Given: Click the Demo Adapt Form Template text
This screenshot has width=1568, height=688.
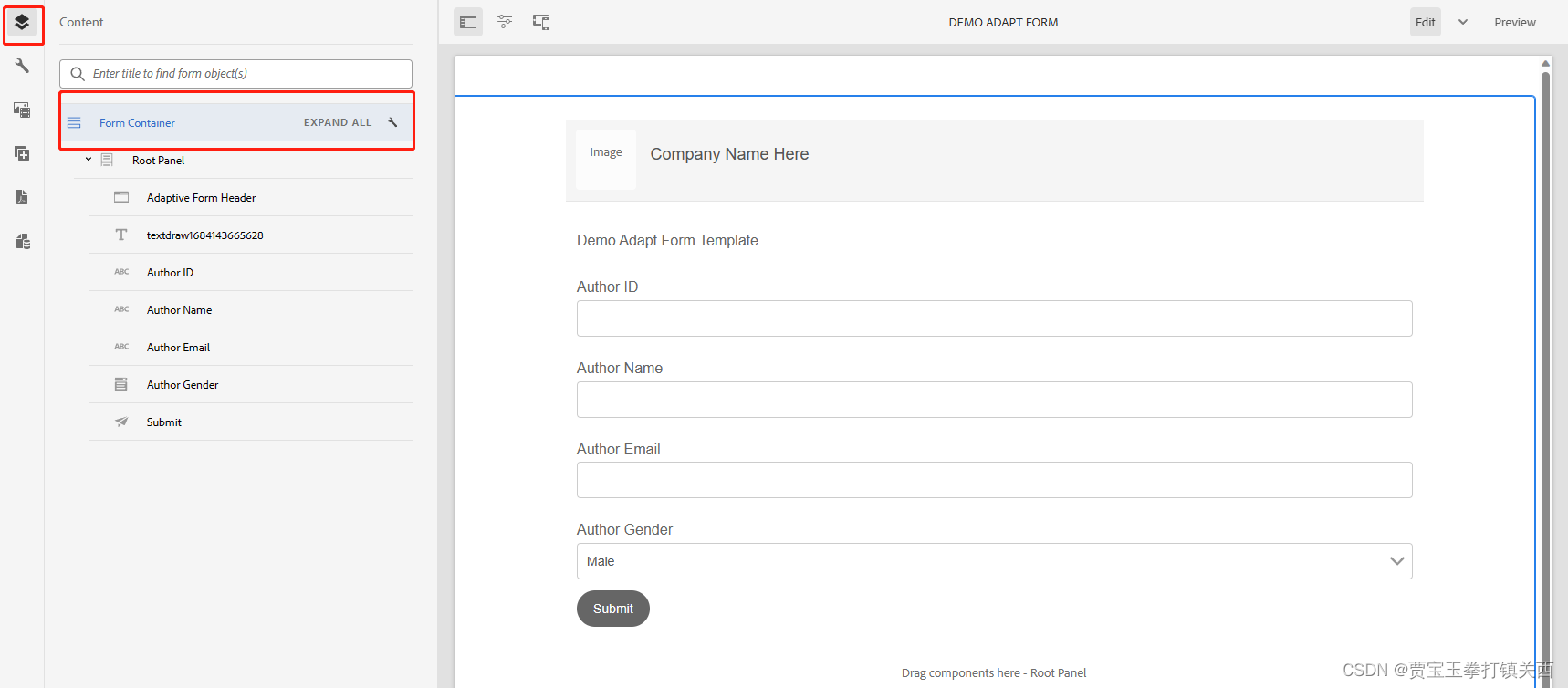Looking at the screenshot, I should pyautogui.click(x=667, y=240).
